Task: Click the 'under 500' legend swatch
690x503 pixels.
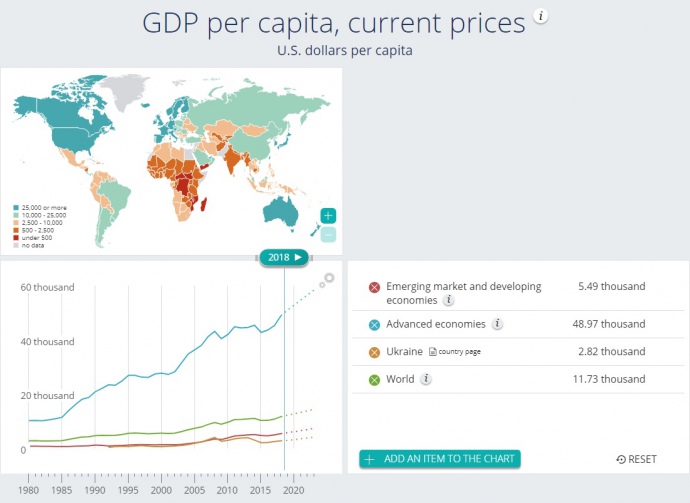Action: [15, 235]
